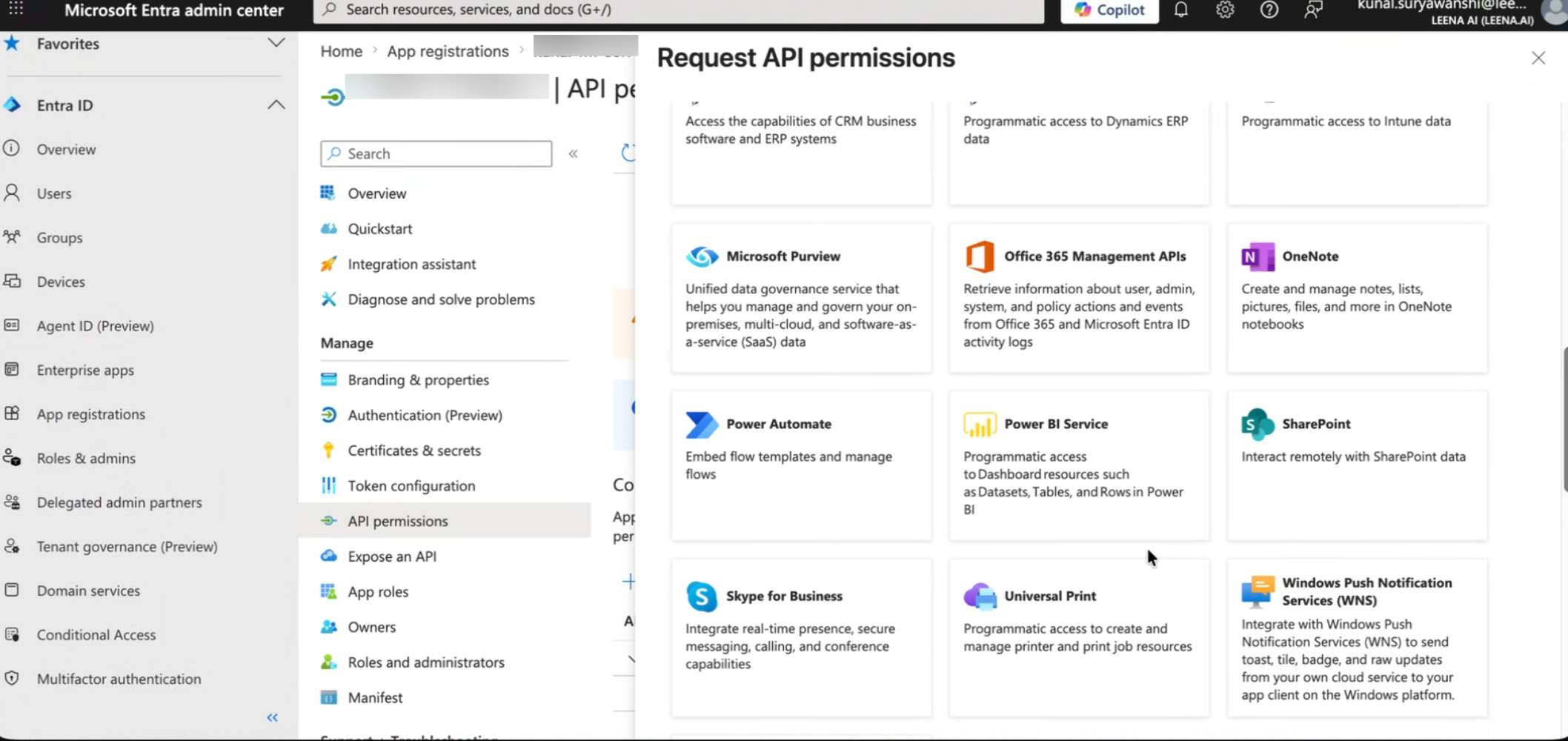
Task: Collapse the app menu pane
Action: coord(573,153)
